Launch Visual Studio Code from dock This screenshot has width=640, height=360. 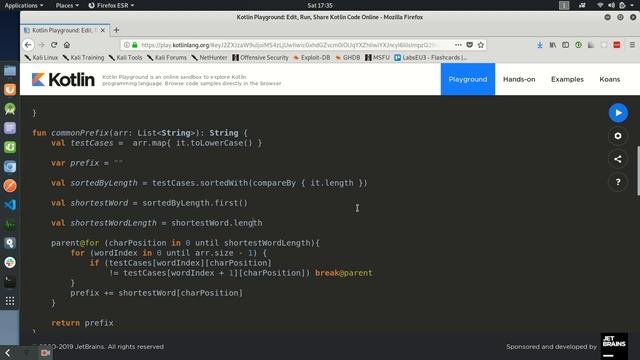10,204
